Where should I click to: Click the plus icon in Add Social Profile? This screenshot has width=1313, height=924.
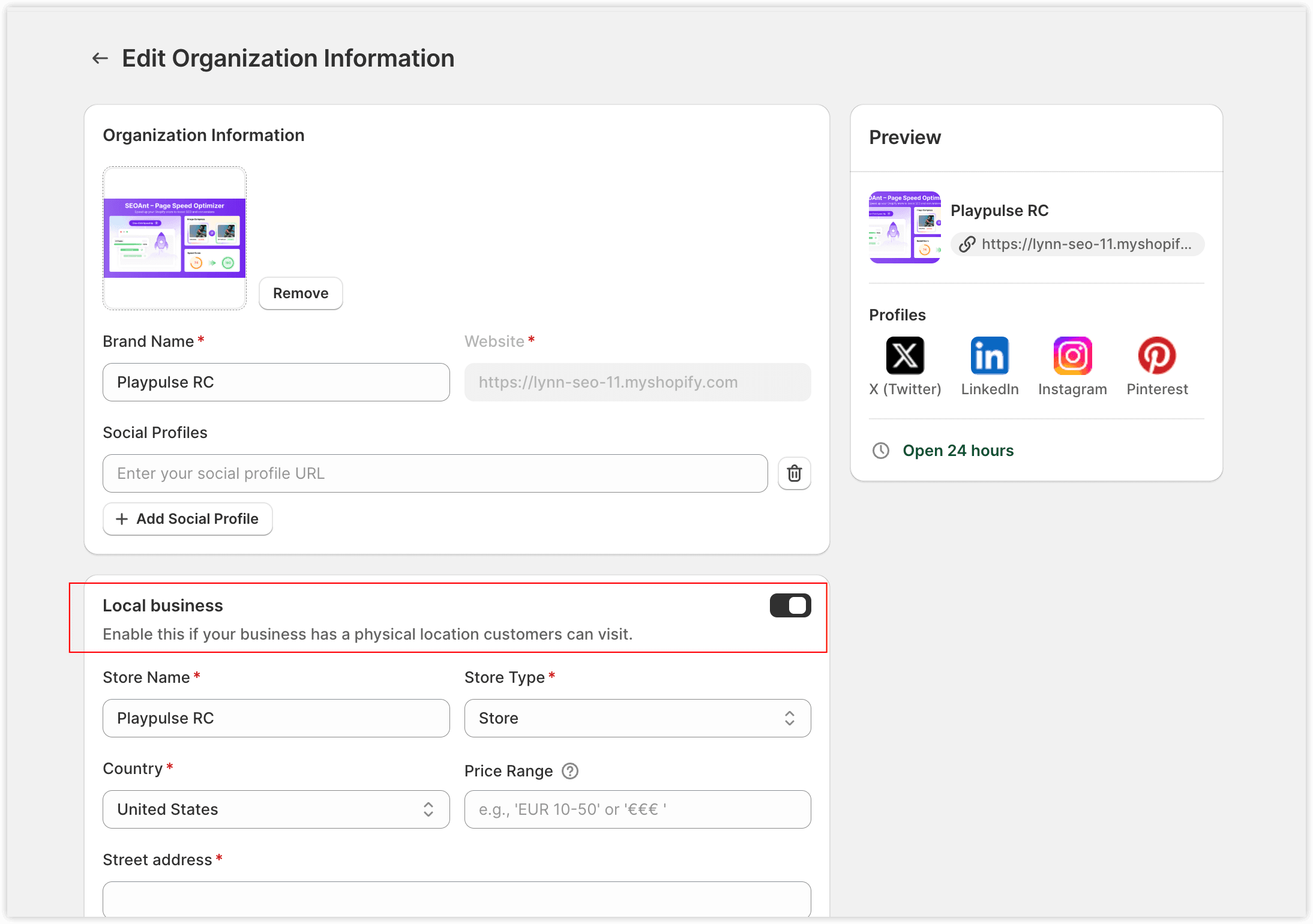122,519
